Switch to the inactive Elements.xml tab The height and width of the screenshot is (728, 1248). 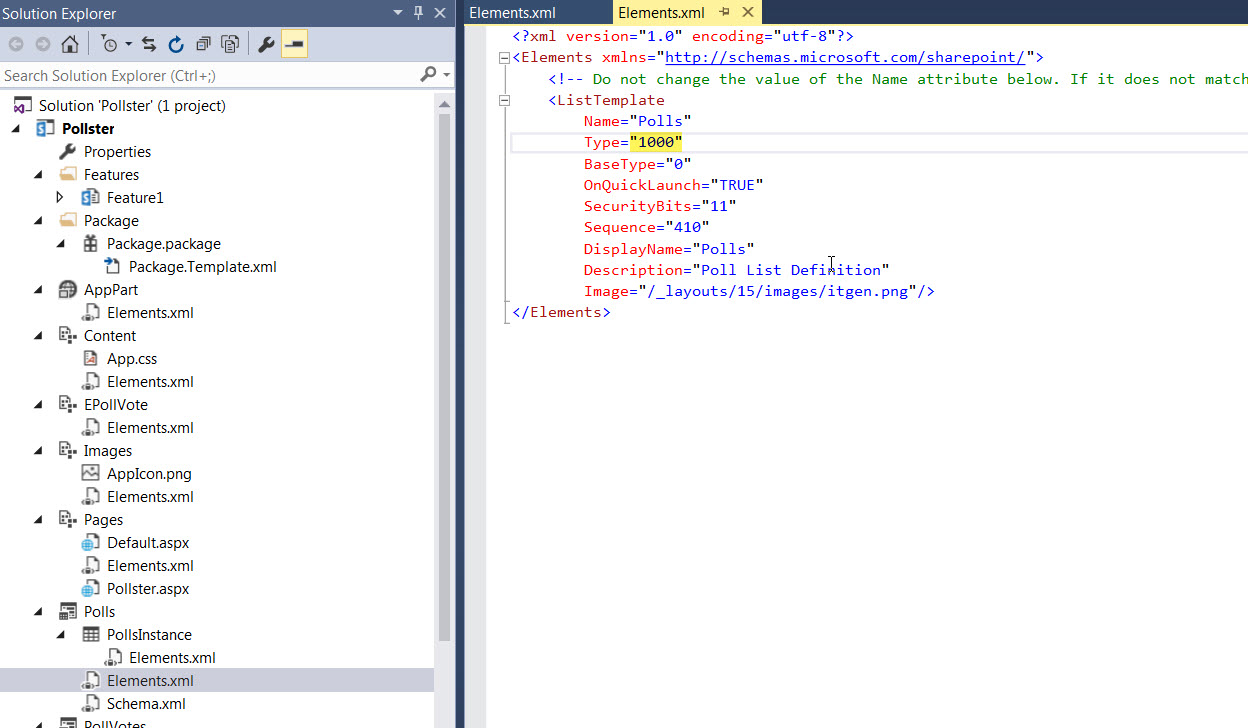pyautogui.click(x=512, y=13)
